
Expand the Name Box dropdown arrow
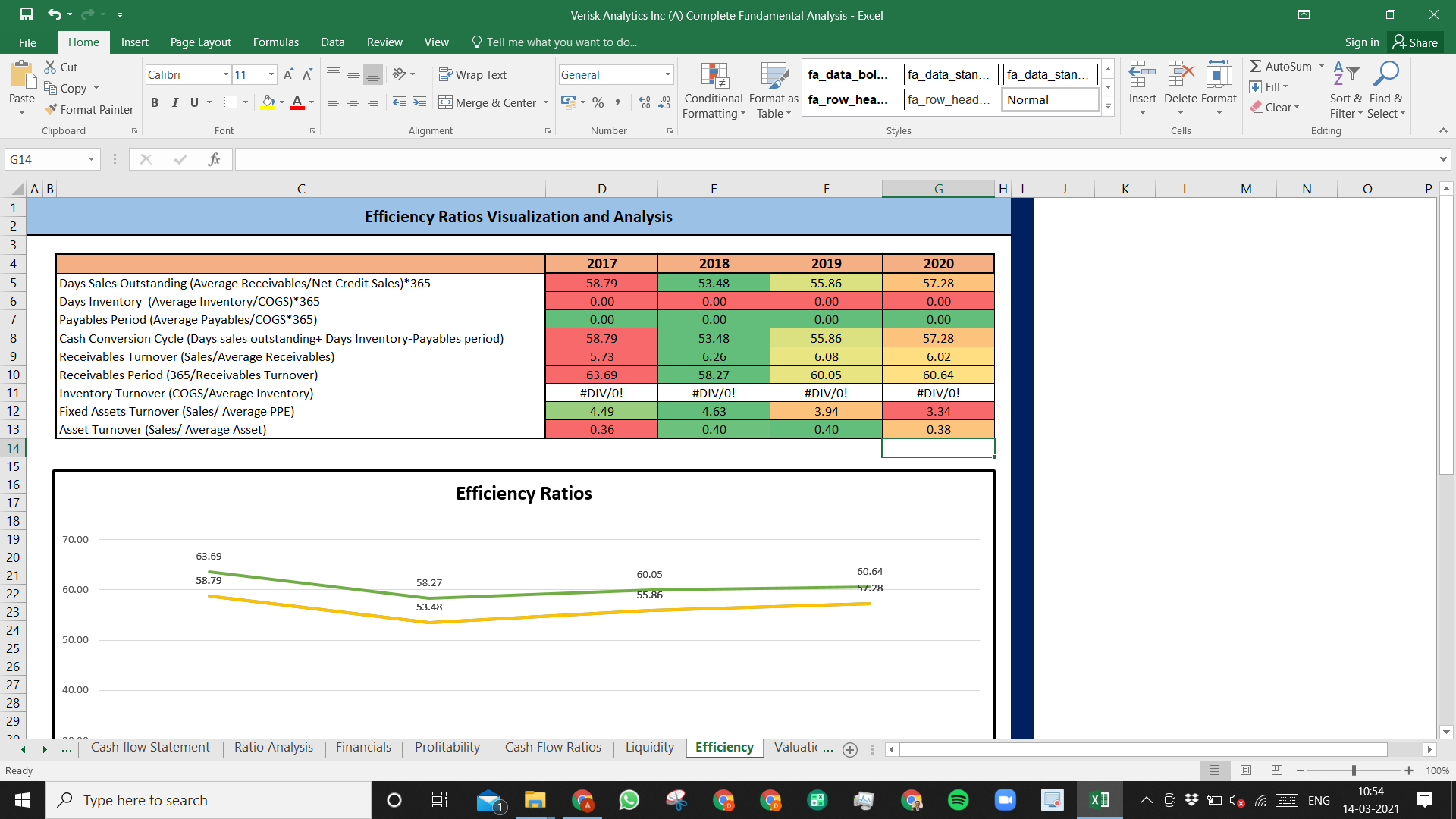[91, 159]
